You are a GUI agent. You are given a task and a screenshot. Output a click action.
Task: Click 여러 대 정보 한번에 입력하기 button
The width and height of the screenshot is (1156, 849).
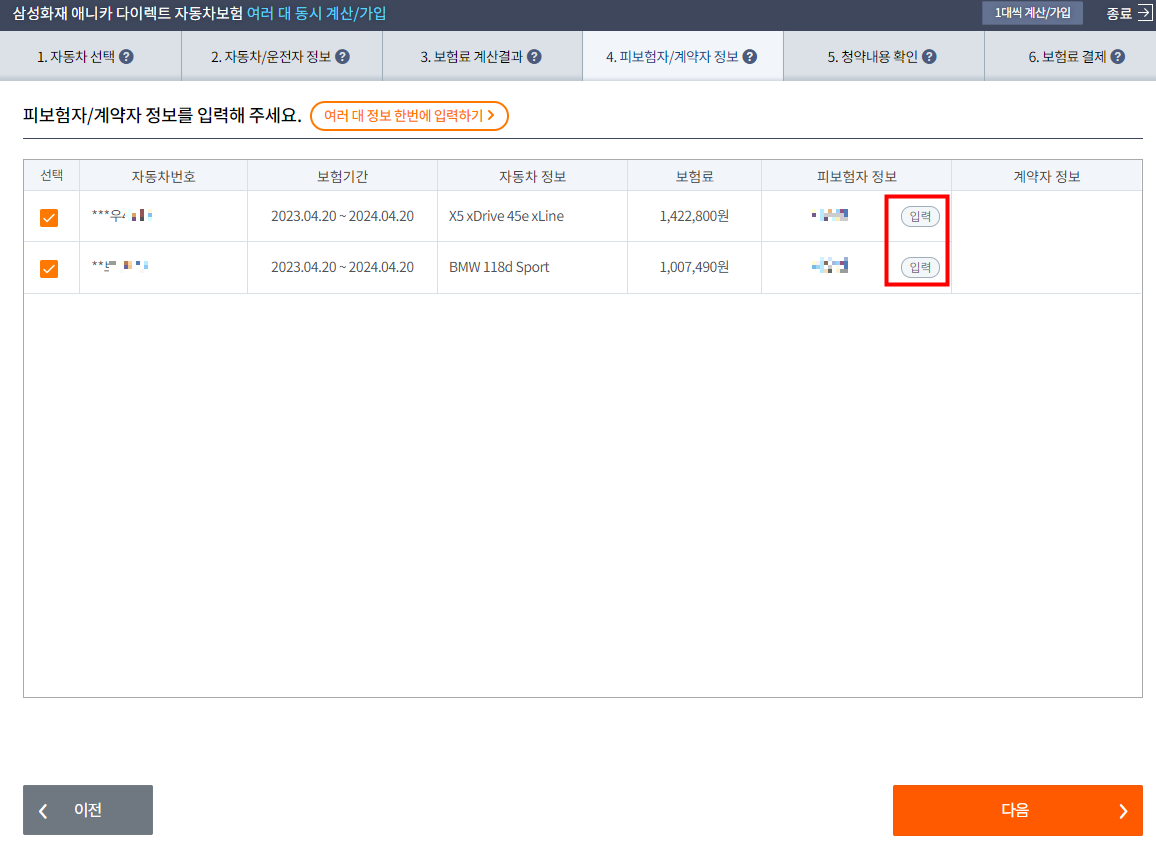409,116
